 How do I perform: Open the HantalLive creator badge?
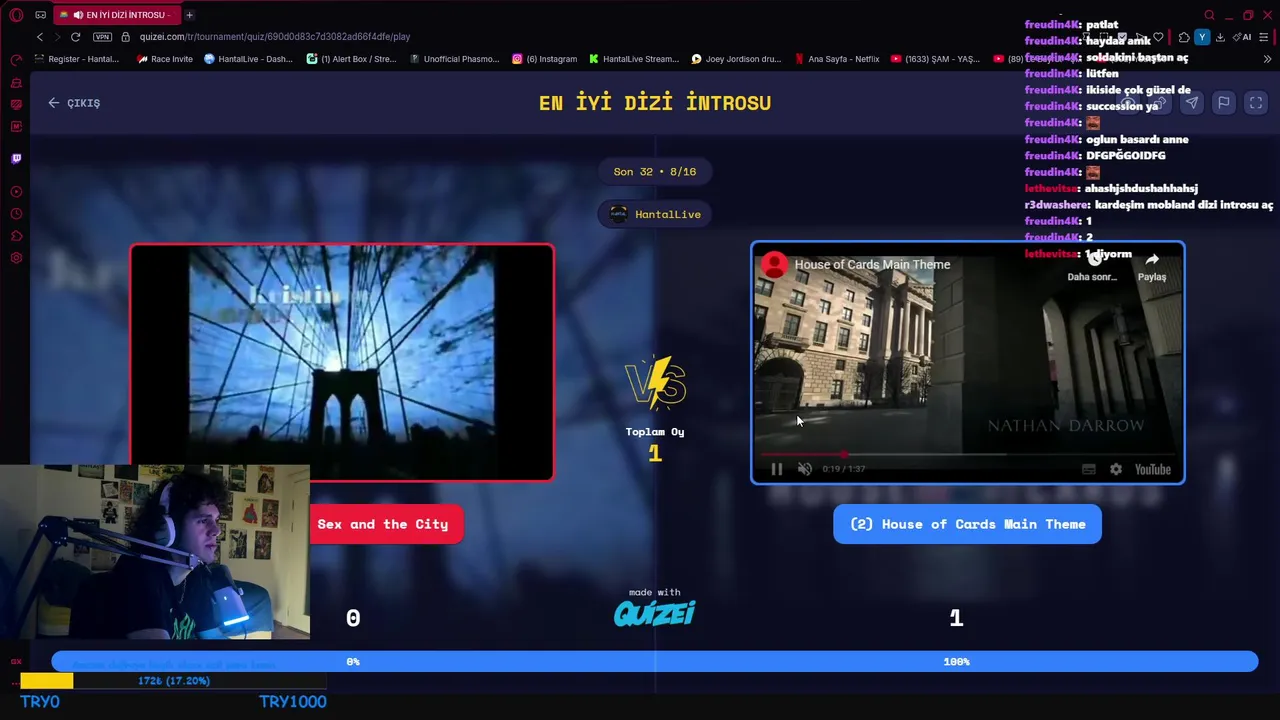[655, 214]
